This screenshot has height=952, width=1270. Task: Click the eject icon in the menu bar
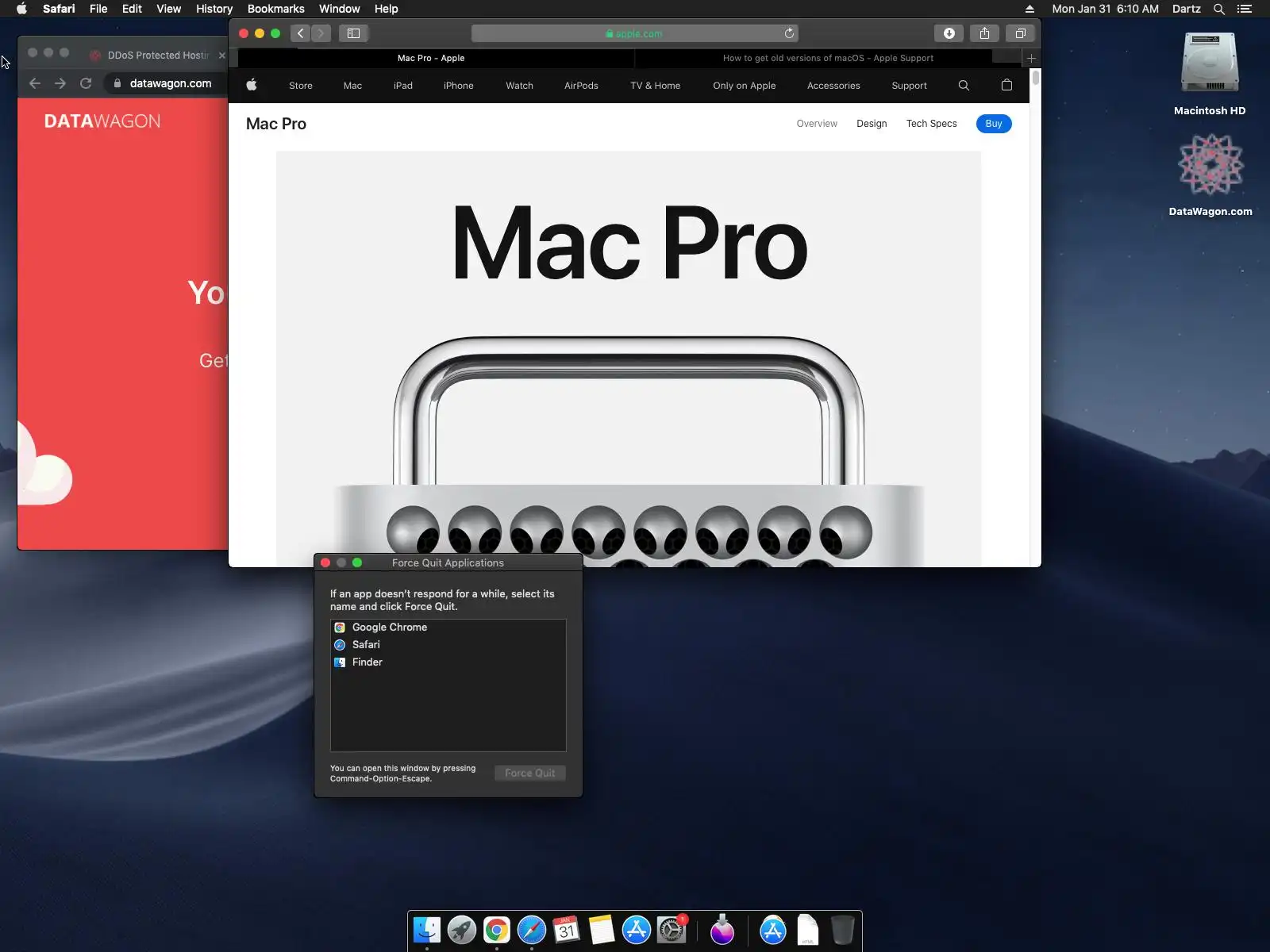click(x=1029, y=9)
